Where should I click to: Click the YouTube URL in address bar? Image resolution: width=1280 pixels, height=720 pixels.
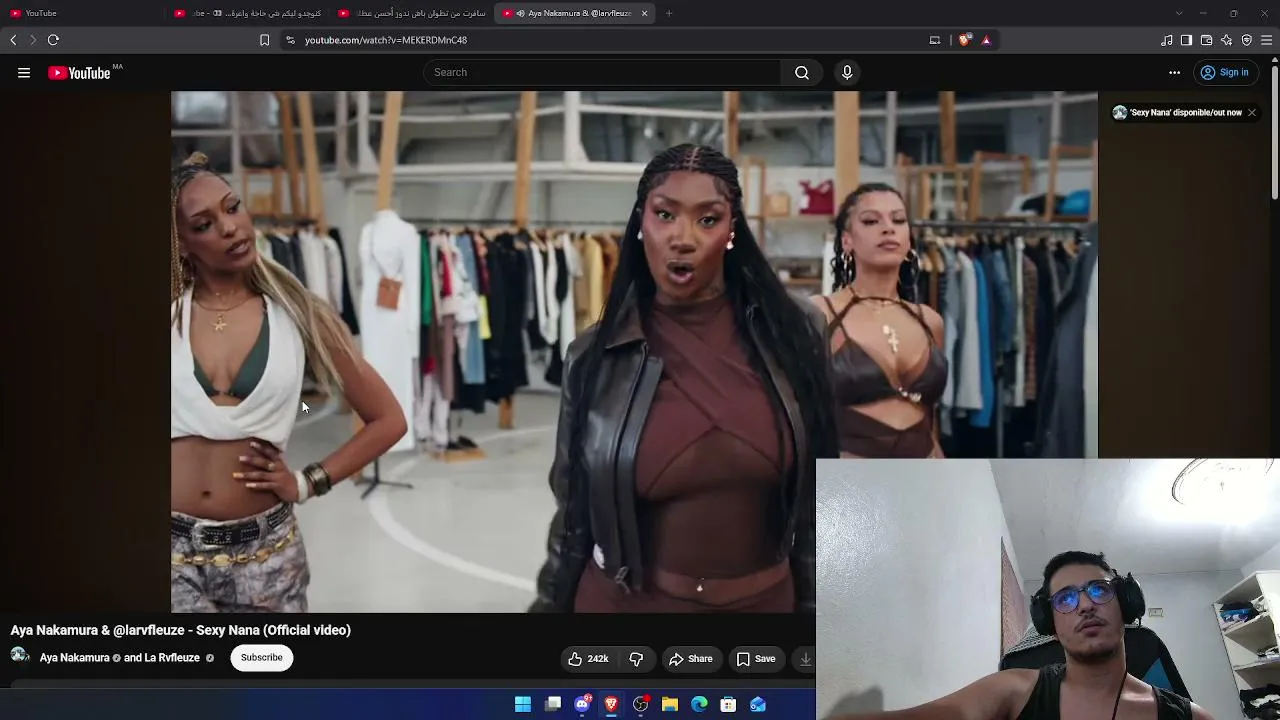tap(386, 40)
